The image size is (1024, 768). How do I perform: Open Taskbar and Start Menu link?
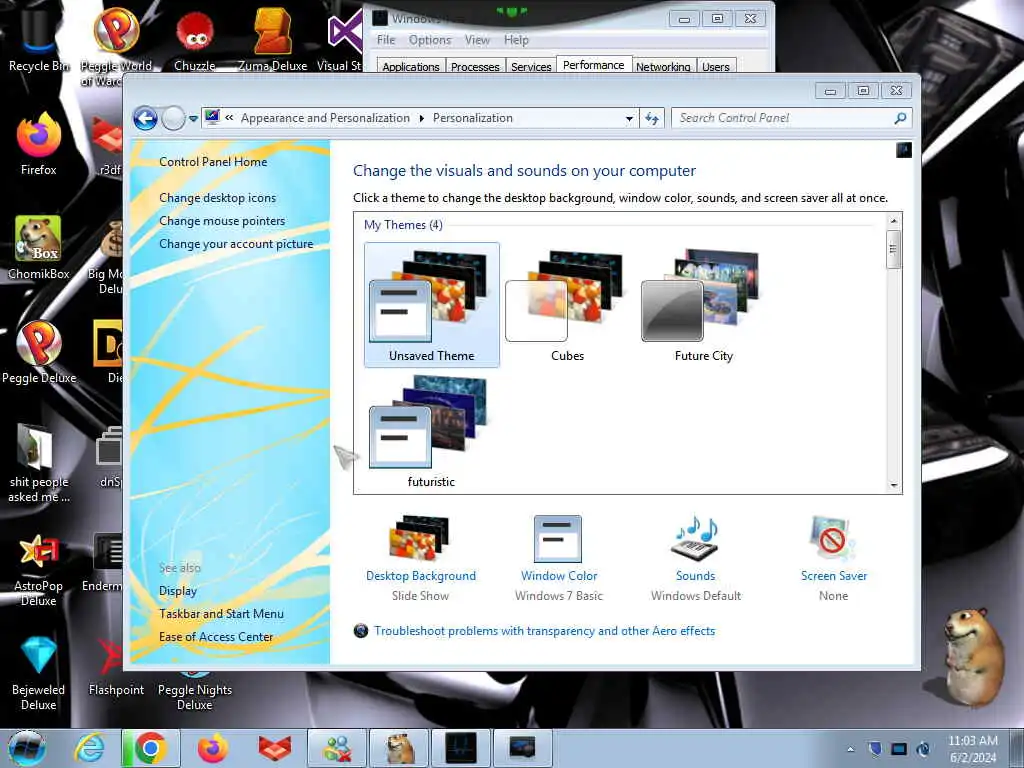coord(221,614)
